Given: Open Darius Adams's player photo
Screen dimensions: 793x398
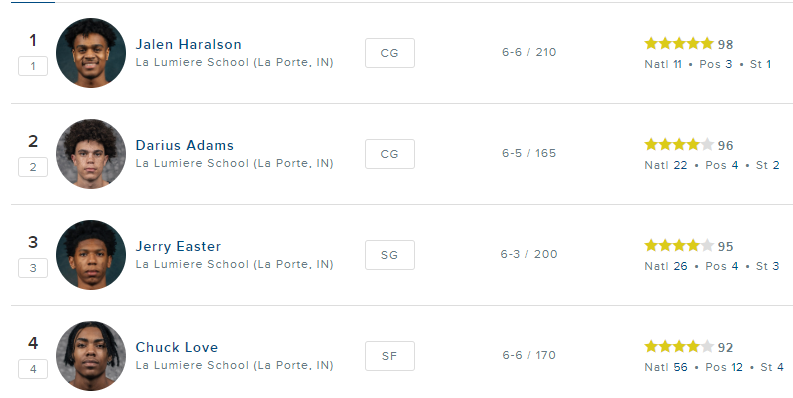Looking at the screenshot, I should (x=91, y=154).
